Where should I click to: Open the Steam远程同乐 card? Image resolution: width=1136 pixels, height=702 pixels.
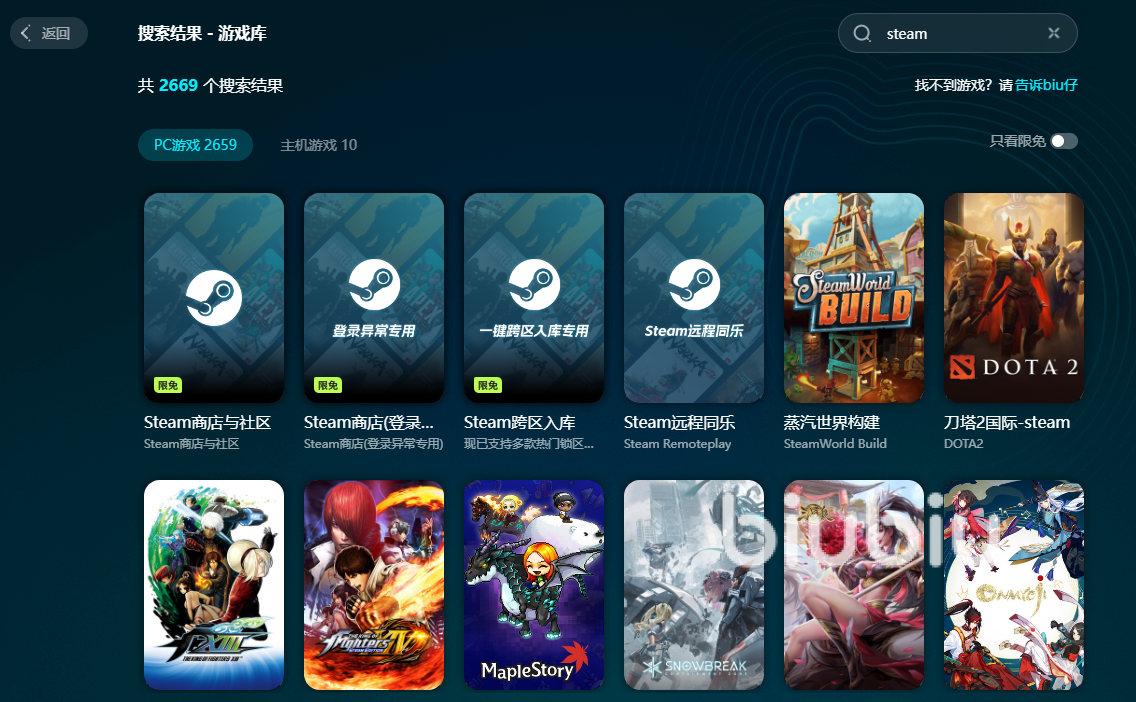point(694,298)
